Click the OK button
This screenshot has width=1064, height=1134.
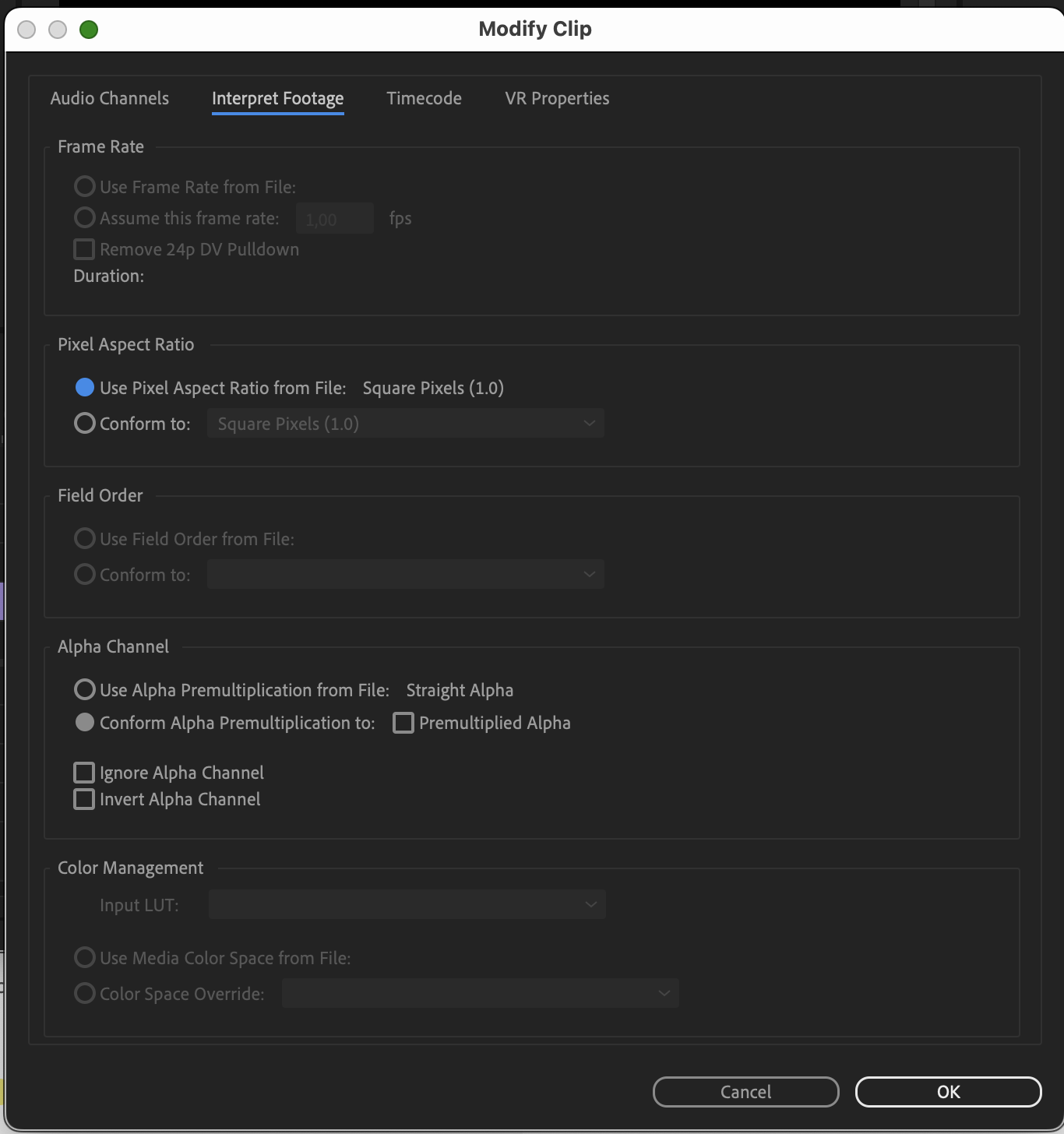(947, 1091)
